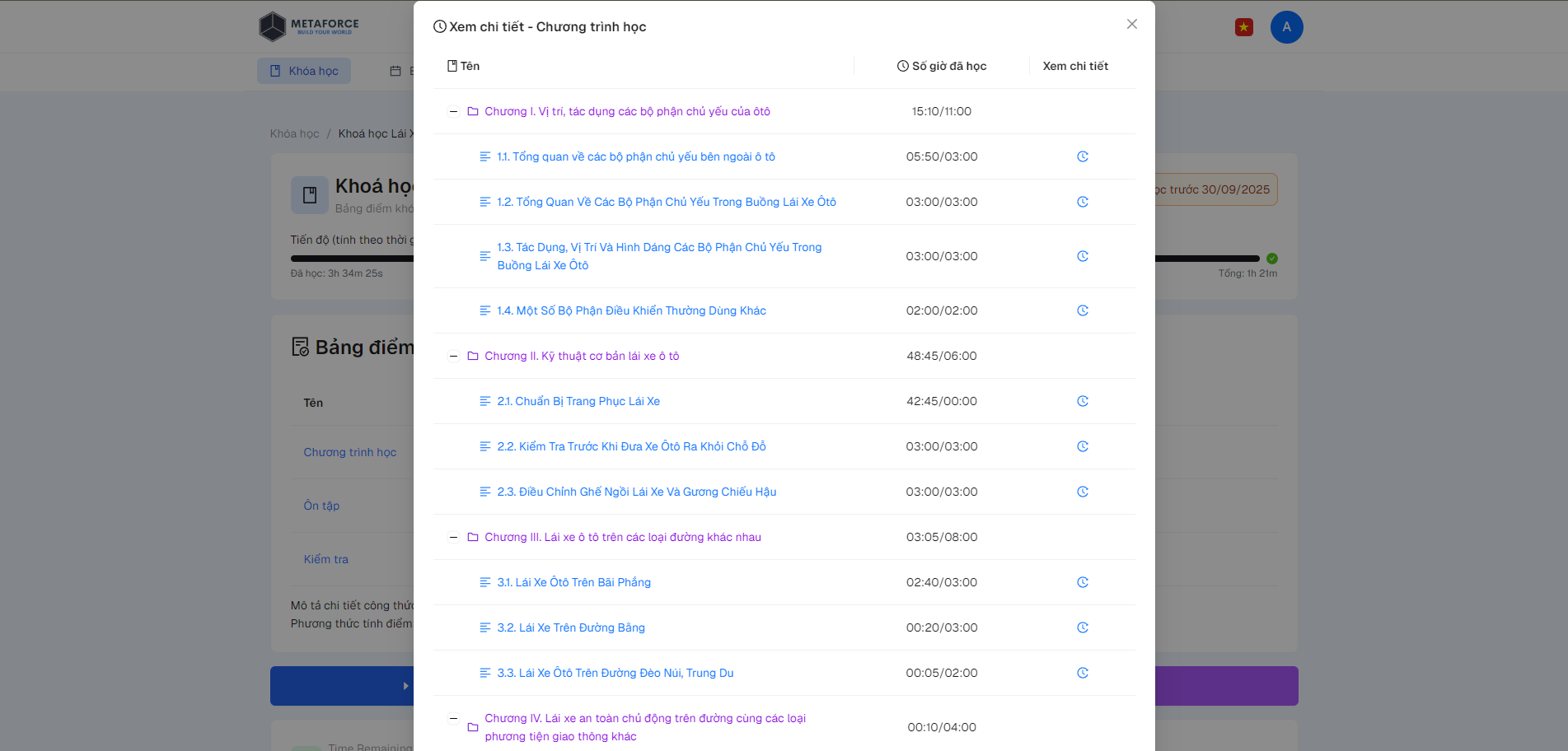Open detail history icon for lesson 1.1
The width and height of the screenshot is (1568, 751).
[x=1082, y=156]
